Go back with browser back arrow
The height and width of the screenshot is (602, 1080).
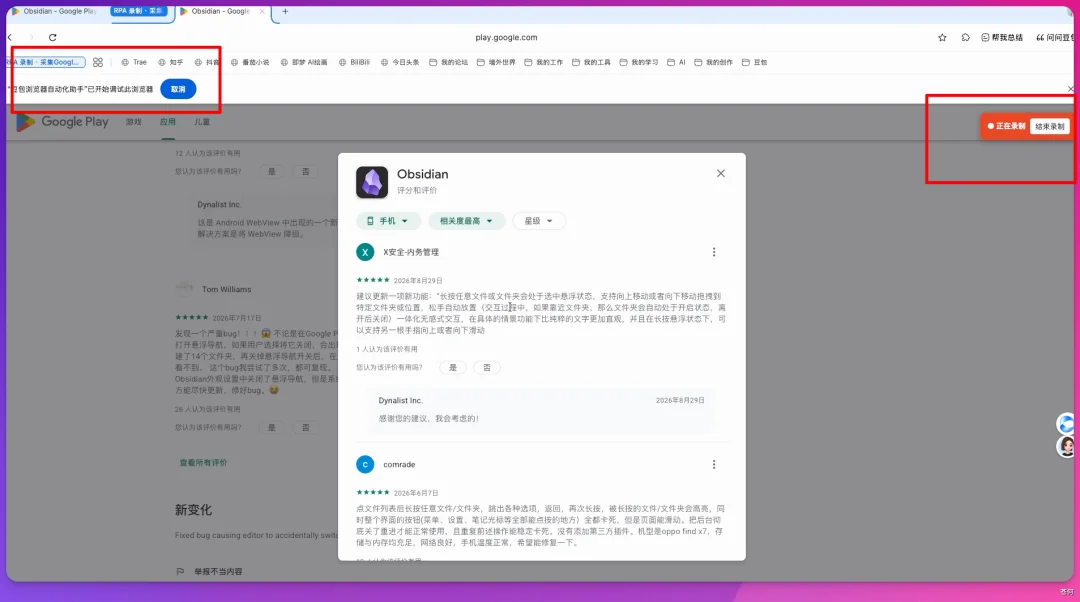10,37
